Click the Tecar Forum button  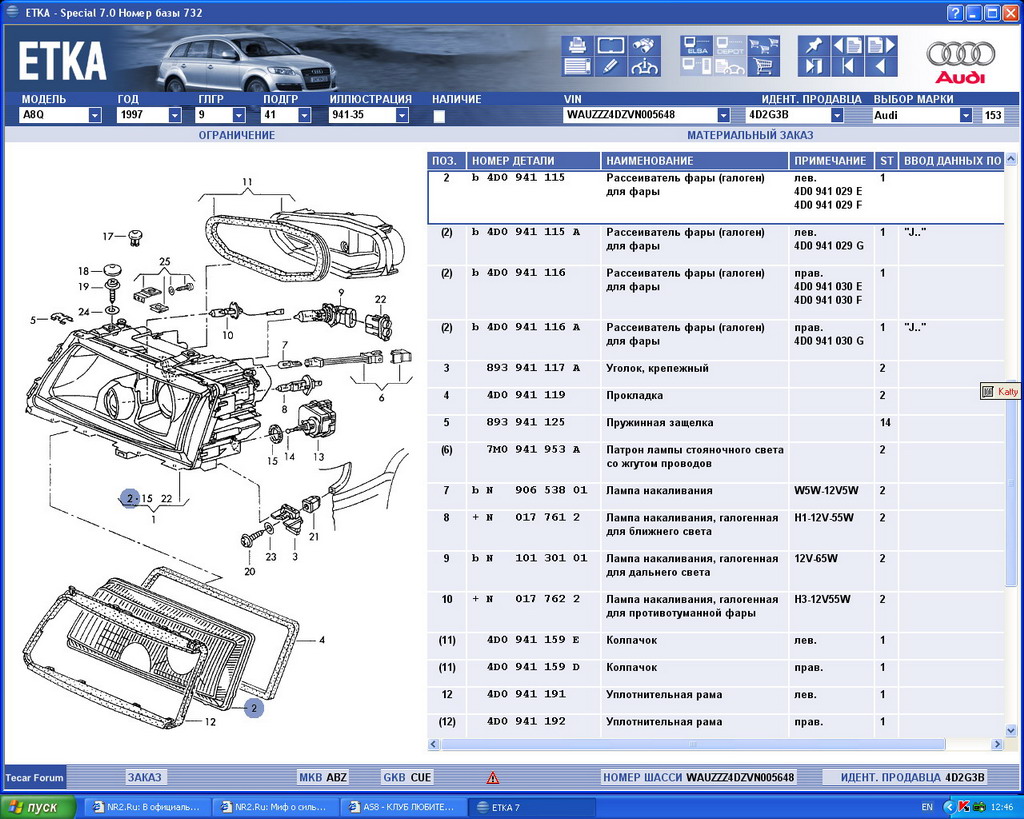coord(35,777)
